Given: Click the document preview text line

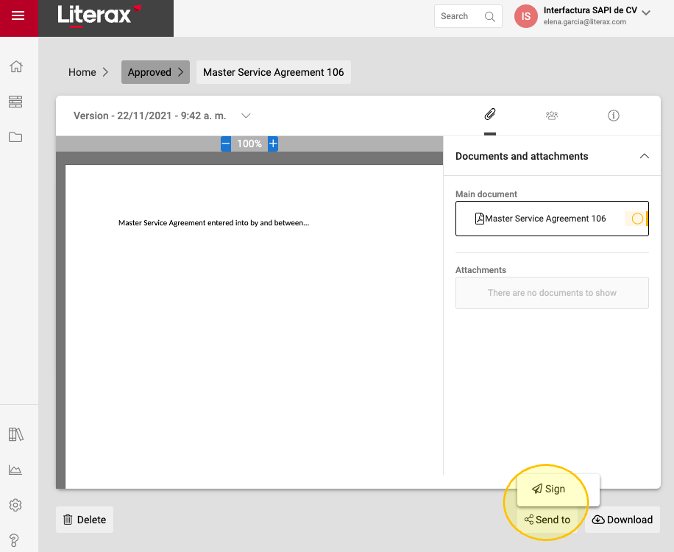Looking at the screenshot, I should [214, 223].
